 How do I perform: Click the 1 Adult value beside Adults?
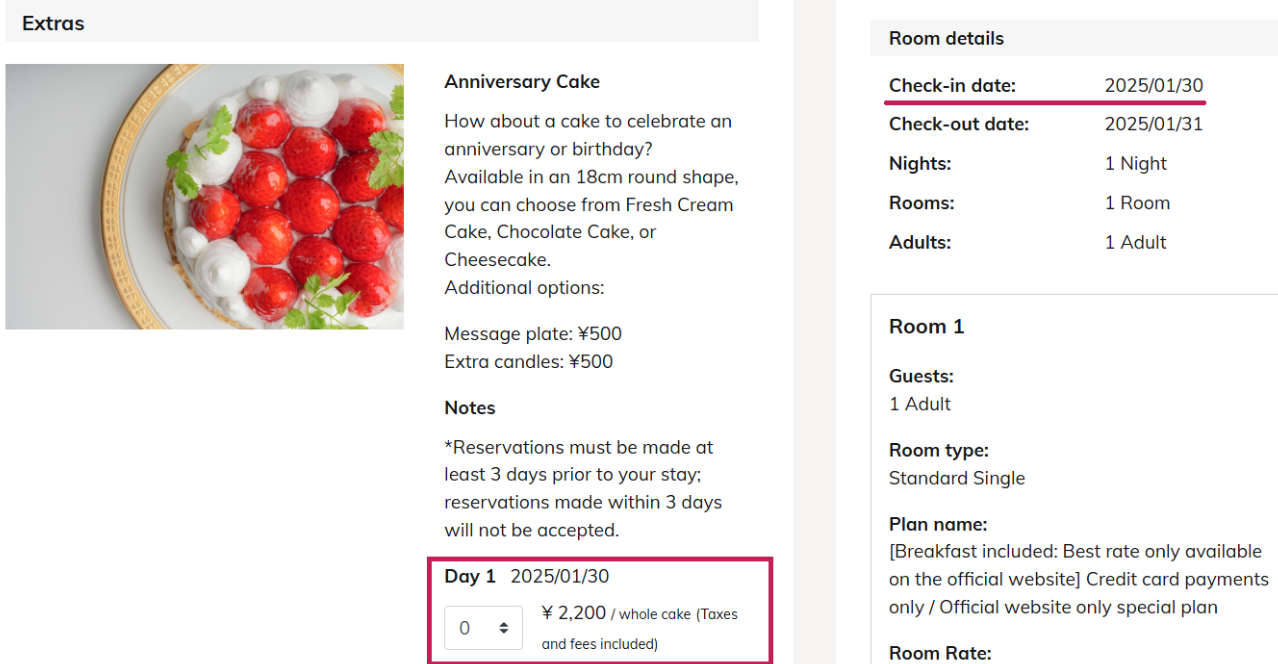pos(1135,242)
